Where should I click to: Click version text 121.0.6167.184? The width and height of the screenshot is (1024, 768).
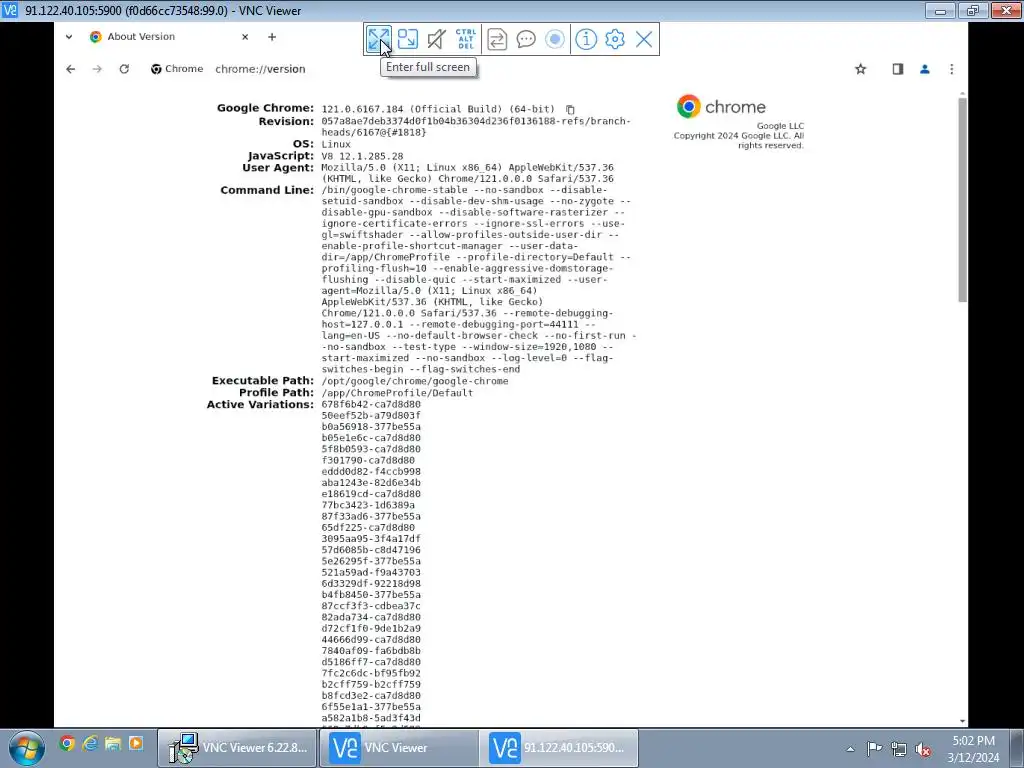[x=362, y=109]
